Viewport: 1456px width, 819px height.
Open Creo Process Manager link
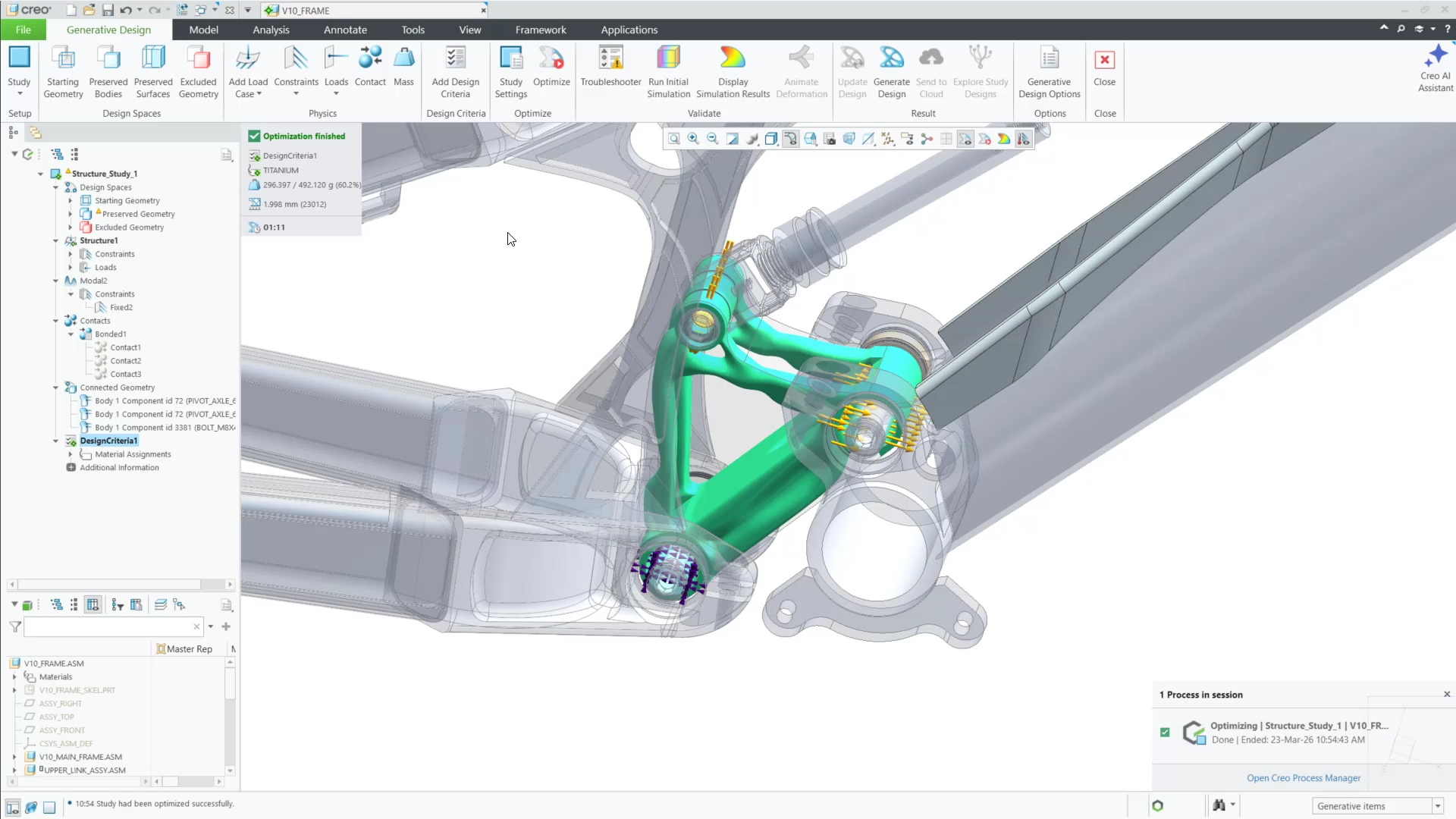point(1304,778)
